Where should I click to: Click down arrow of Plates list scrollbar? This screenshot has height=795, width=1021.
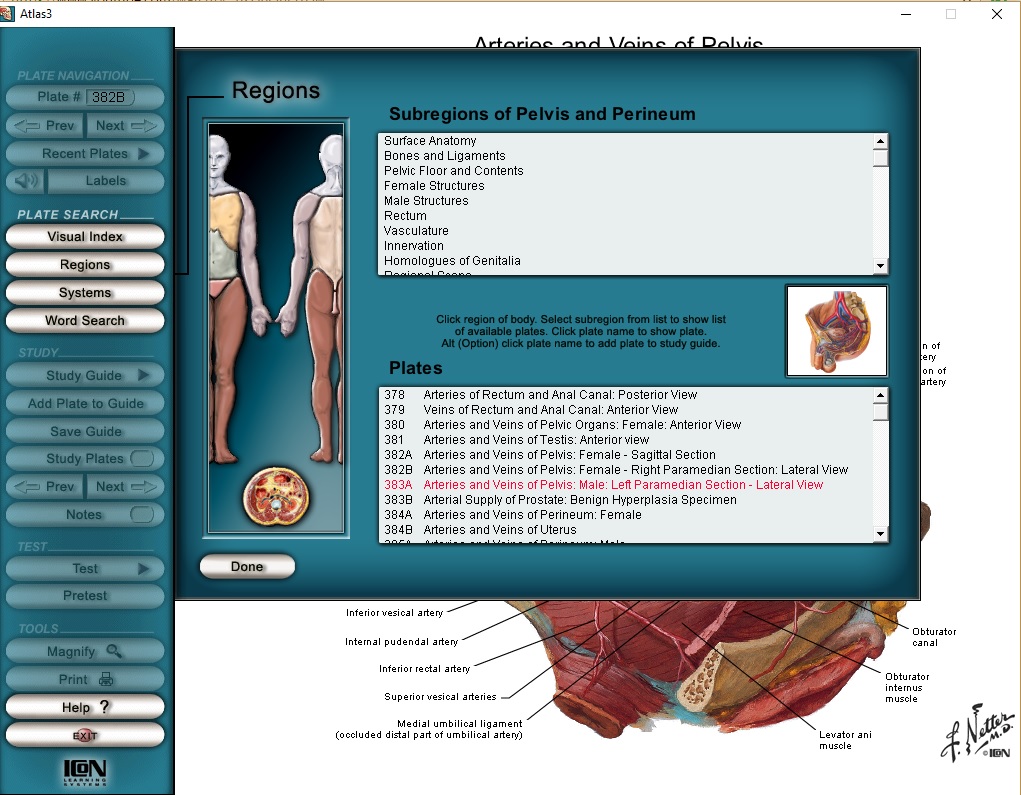[880, 534]
